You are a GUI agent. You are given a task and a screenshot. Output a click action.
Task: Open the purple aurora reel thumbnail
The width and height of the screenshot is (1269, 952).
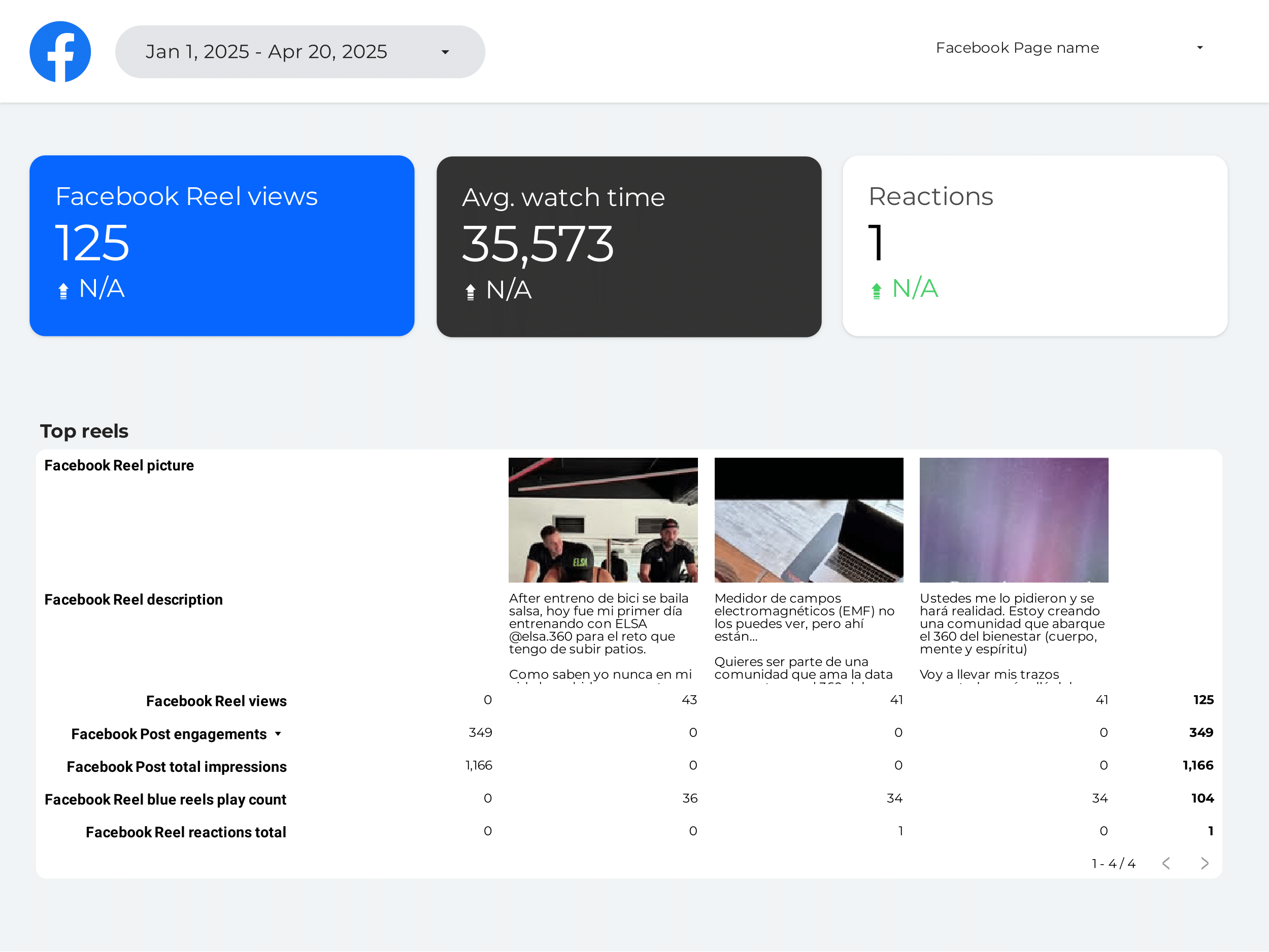tap(1014, 520)
